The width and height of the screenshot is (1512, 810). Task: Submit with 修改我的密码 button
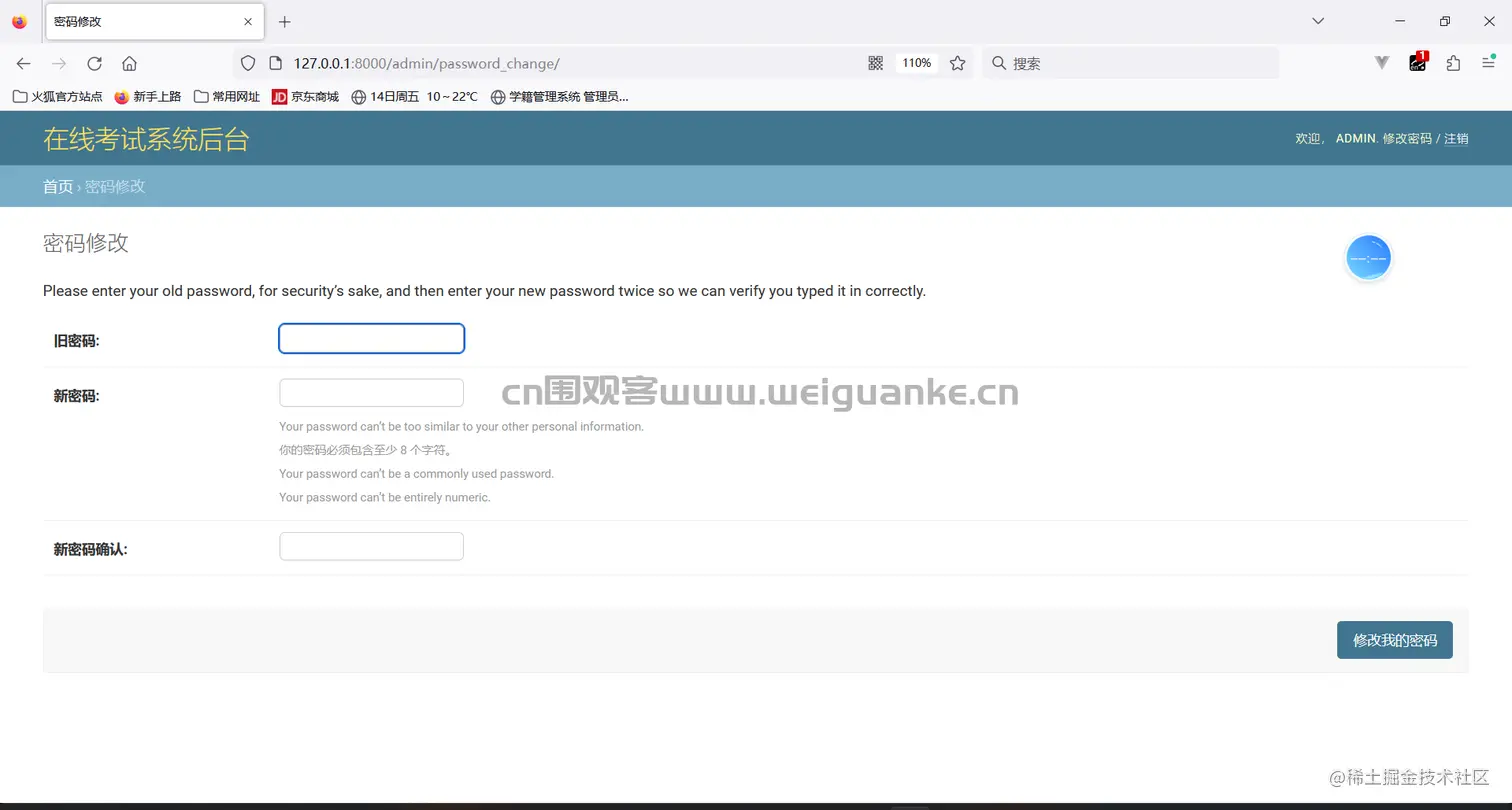tap(1394, 640)
